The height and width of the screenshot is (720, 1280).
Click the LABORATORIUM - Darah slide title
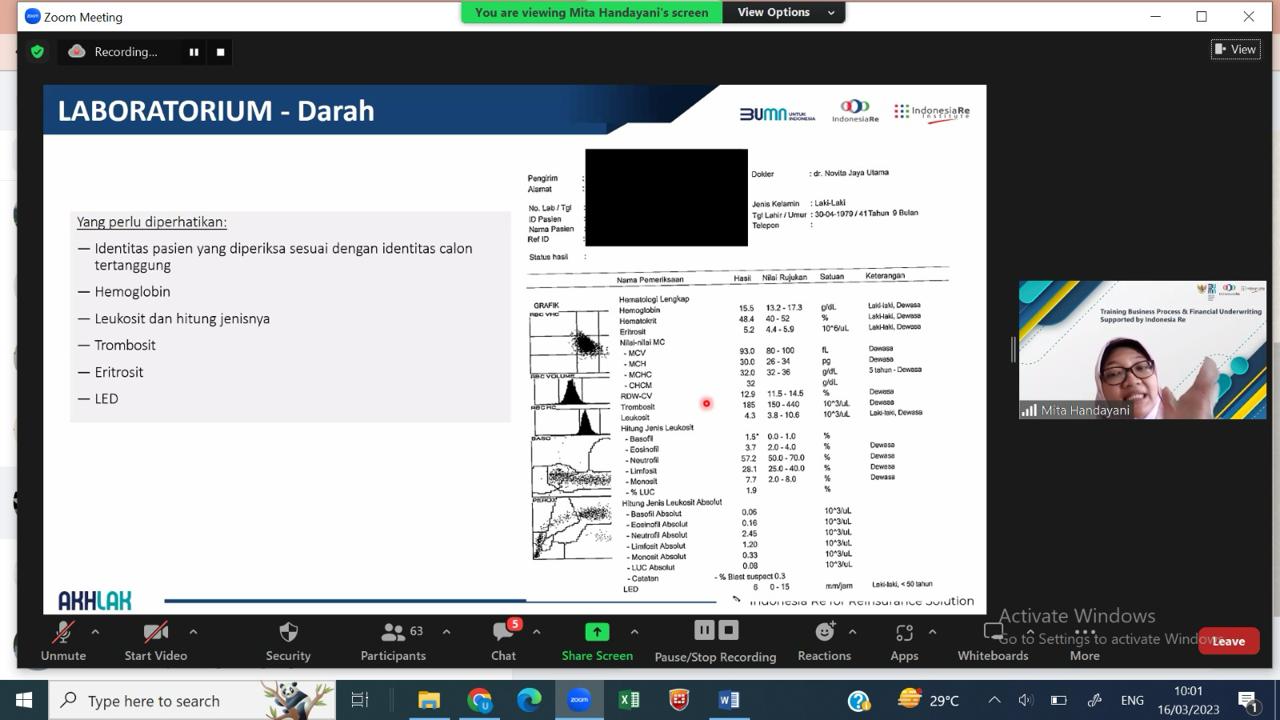coord(216,111)
